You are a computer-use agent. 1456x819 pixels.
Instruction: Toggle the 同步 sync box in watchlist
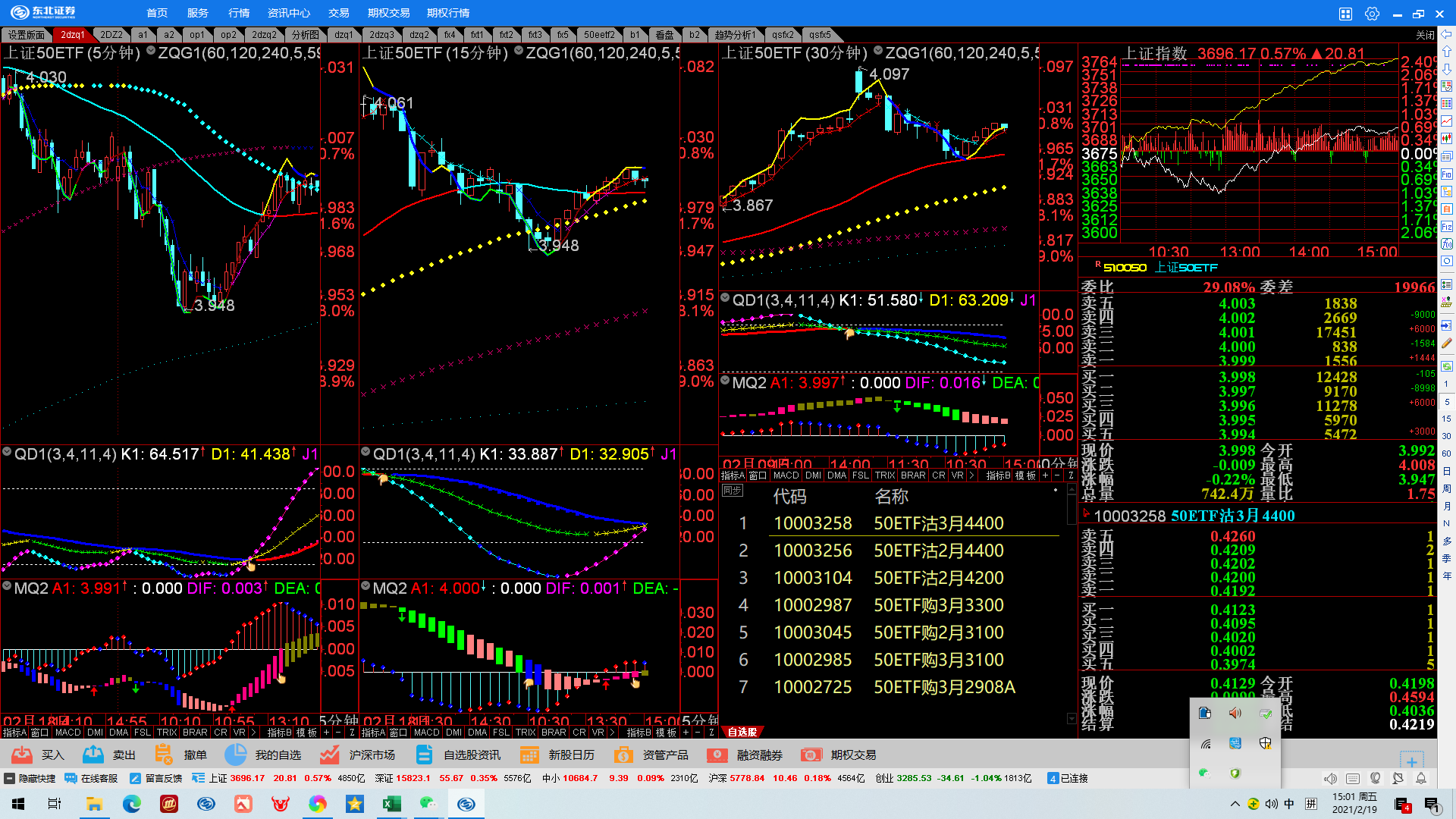click(x=732, y=491)
